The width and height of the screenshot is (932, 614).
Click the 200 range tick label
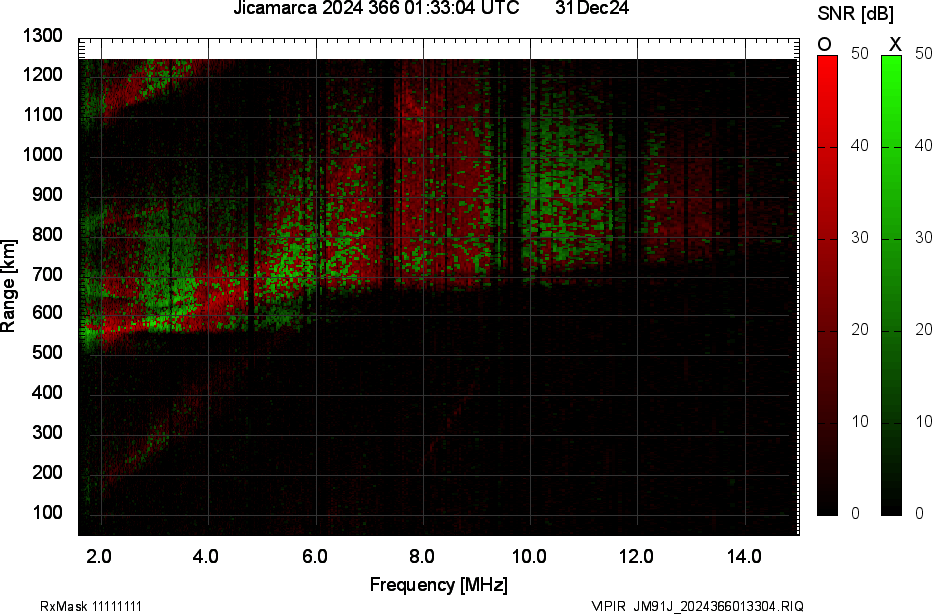pyautogui.click(x=47, y=473)
